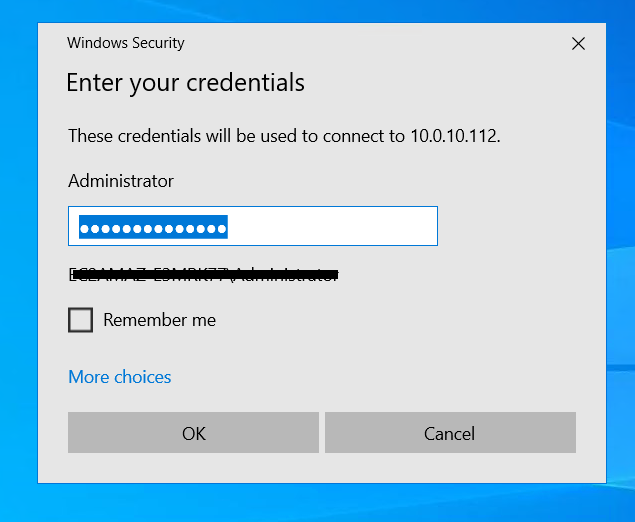This screenshot has height=522, width=635.
Task: Click the These credentials description sentence
Action: tap(230, 136)
